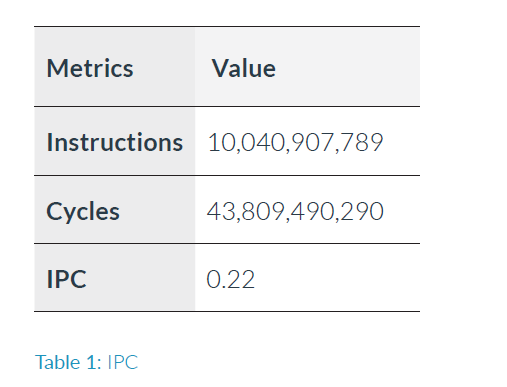Image resolution: width=507 pixels, height=387 pixels.
Task: Click the trailing "789" of the instructions count
Action: (362, 142)
